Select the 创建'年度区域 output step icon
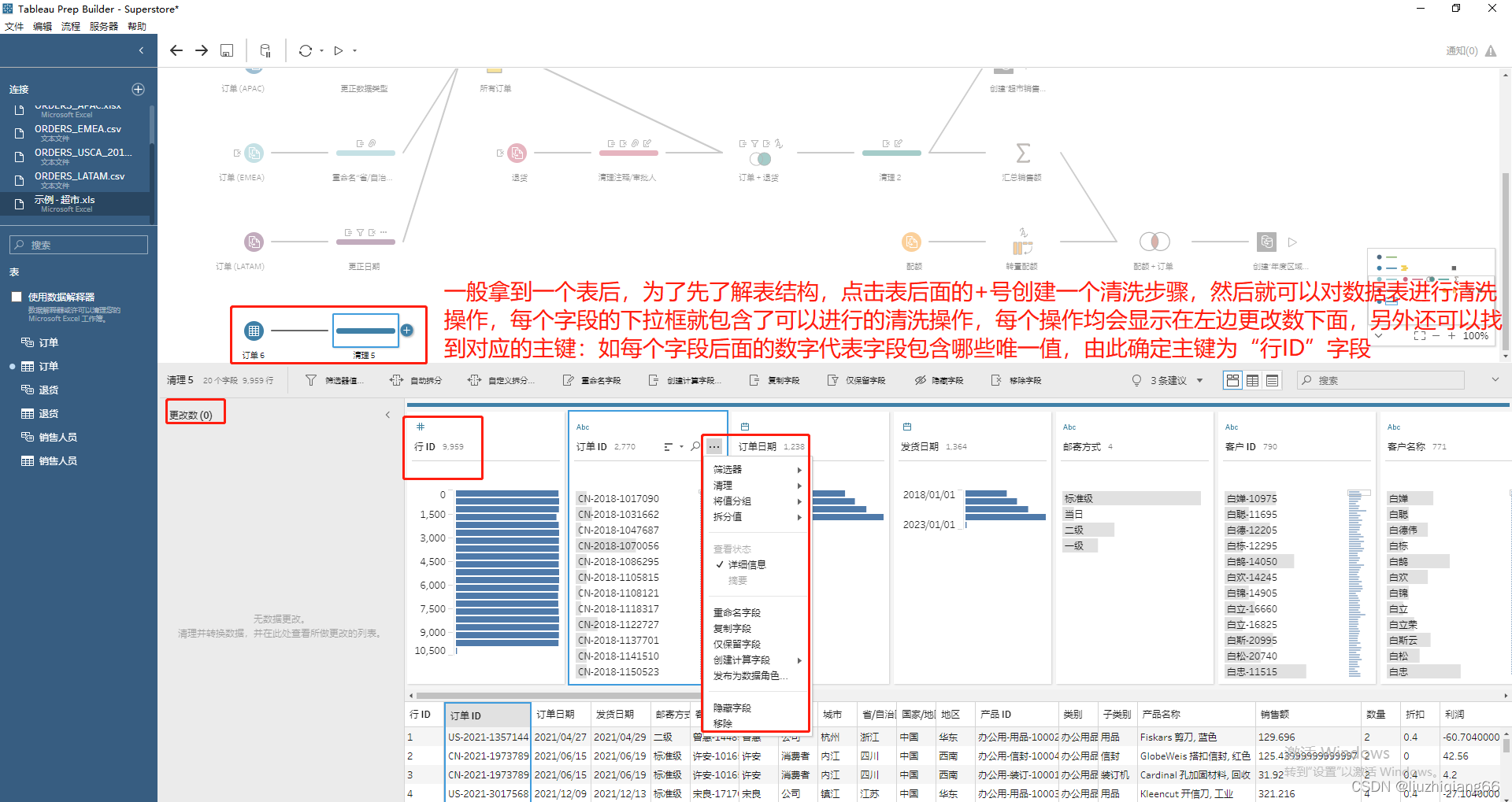 point(1266,242)
